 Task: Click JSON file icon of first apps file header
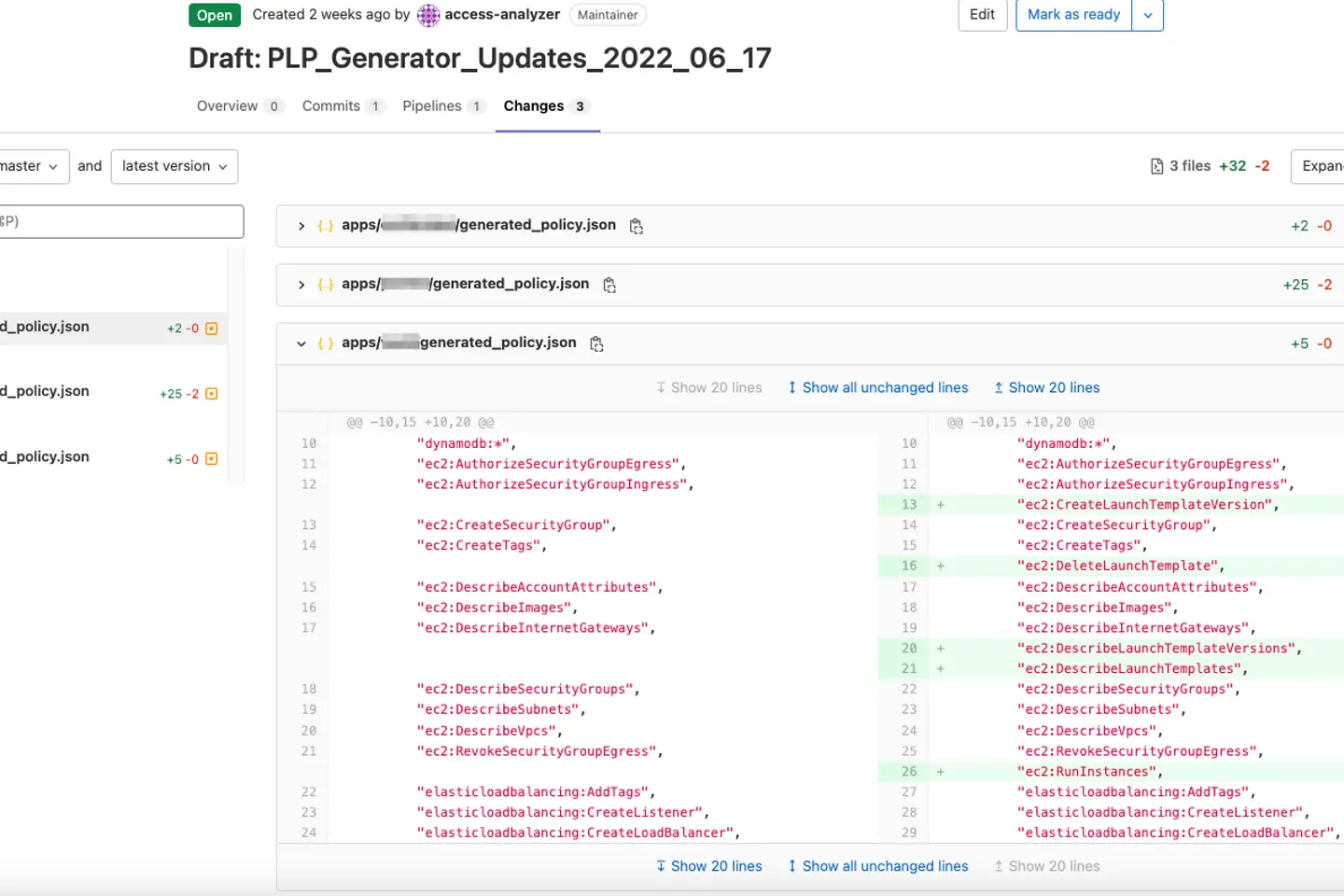pyautogui.click(x=325, y=226)
